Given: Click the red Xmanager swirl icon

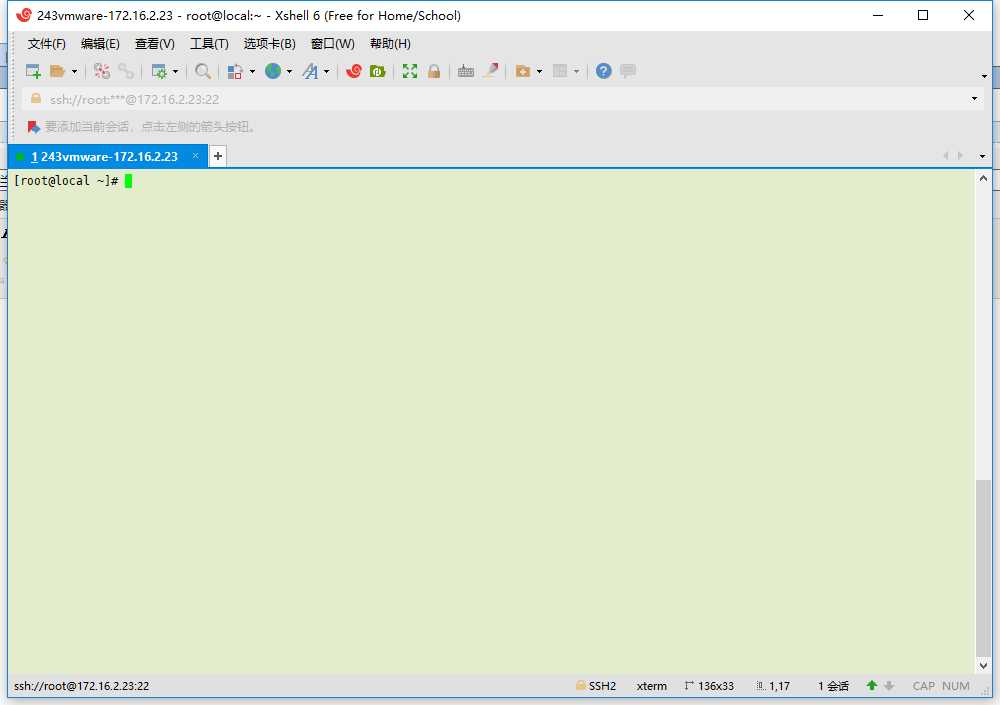Looking at the screenshot, I should [353, 71].
